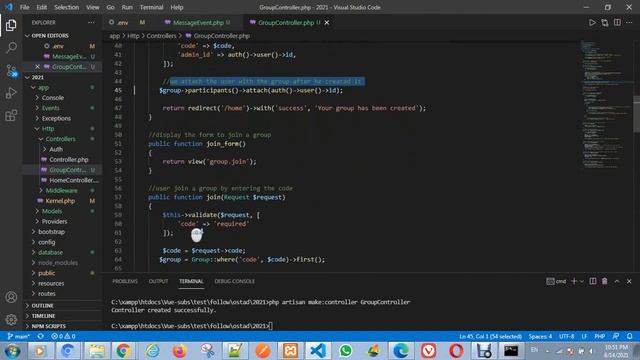The image size is (640, 360).
Task: Open errors and warnings count in status bar
Action: click(x=63, y=336)
